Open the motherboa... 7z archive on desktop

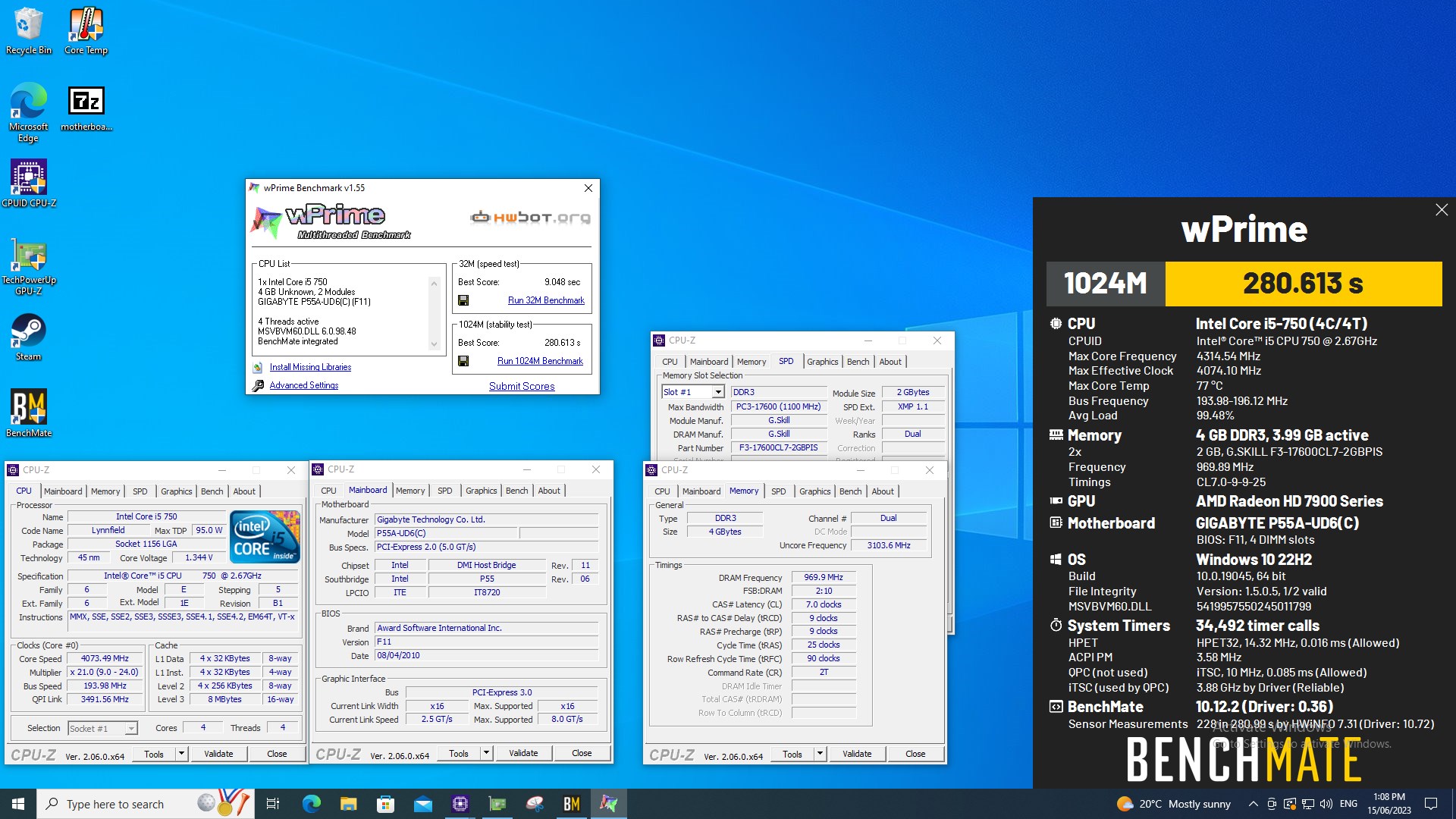[x=86, y=108]
